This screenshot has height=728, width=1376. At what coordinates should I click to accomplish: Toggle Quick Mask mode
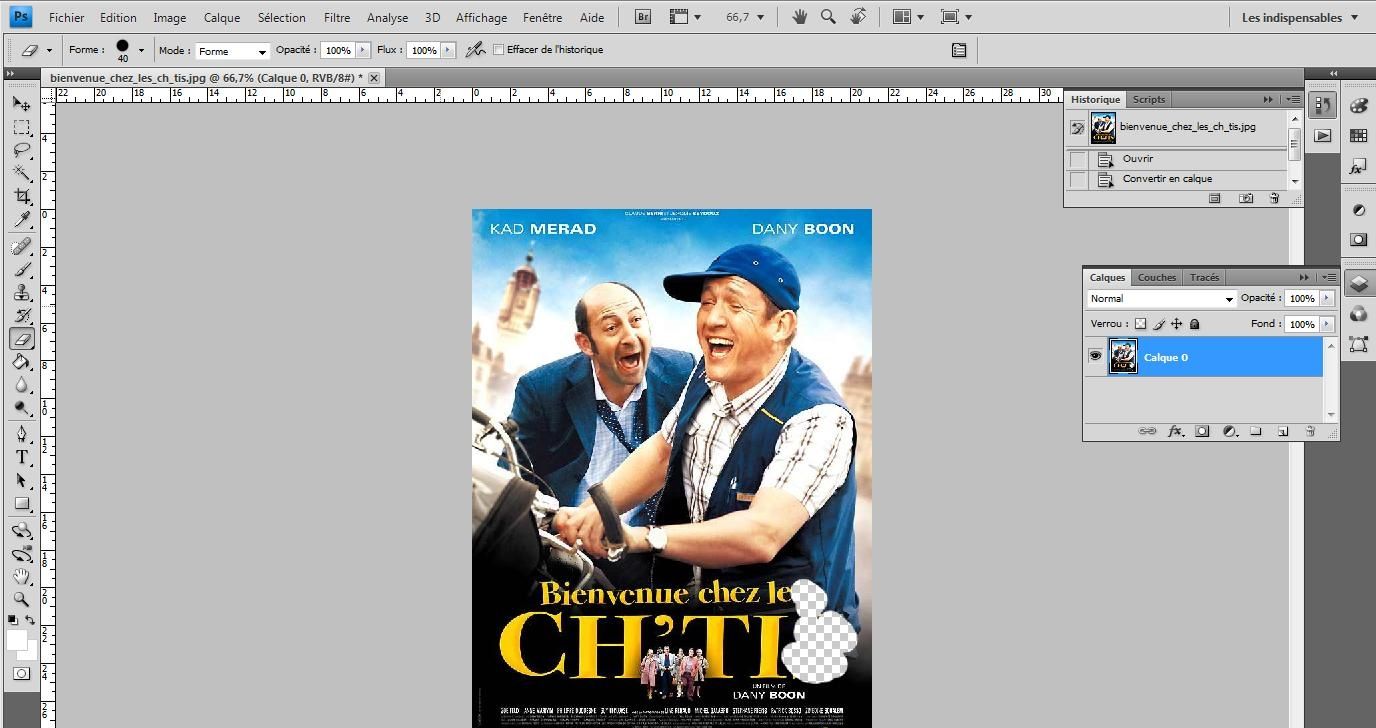21,674
